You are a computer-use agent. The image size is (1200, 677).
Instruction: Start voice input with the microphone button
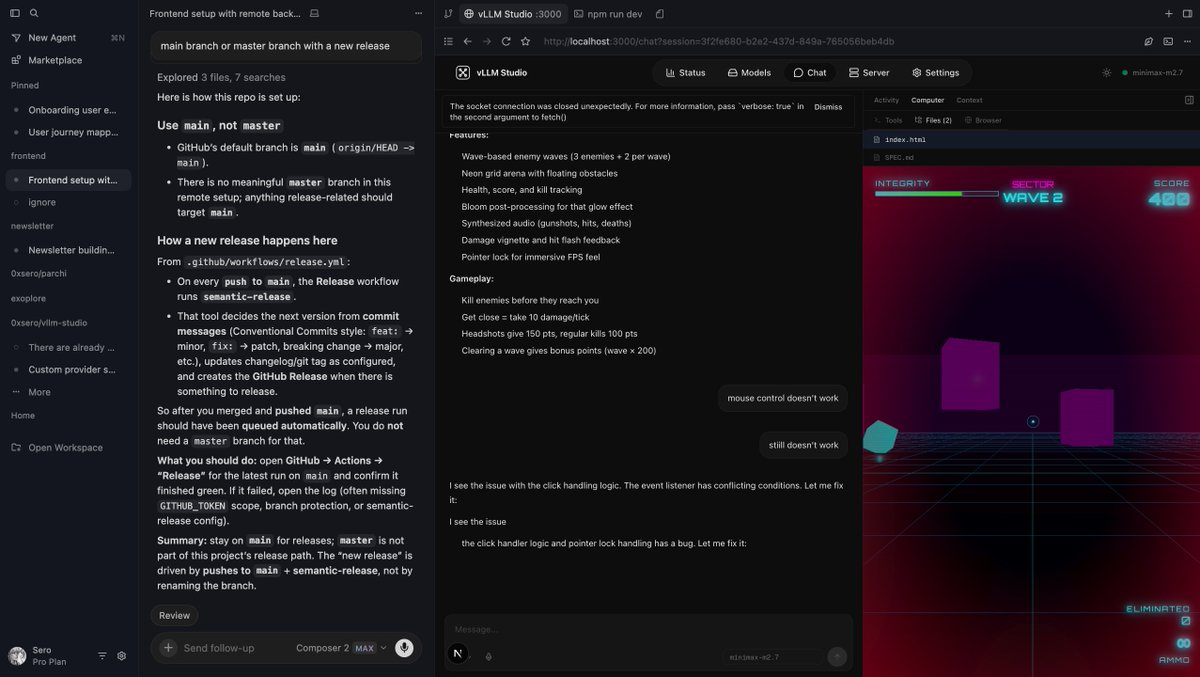[x=404, y=648]
